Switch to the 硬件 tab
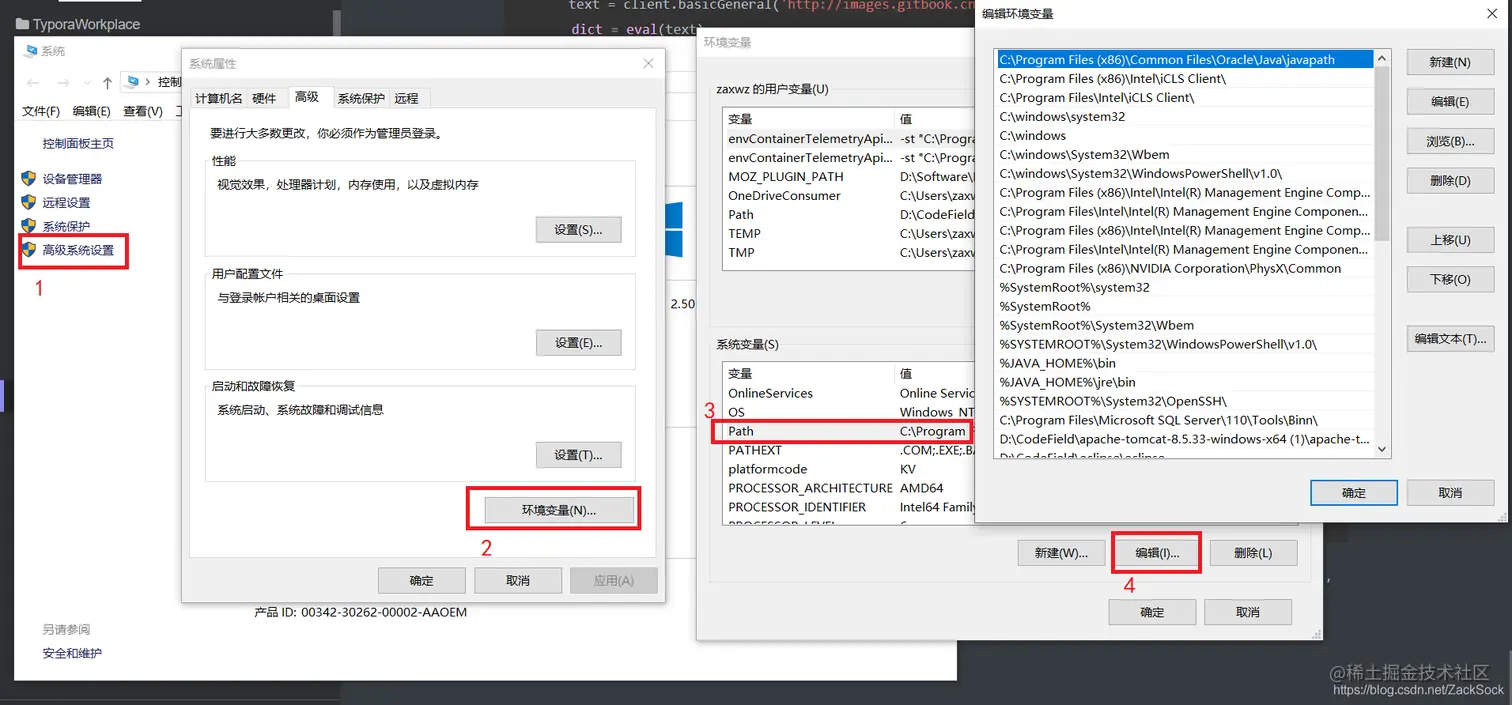This screenshot has height=705, width=1512. tap(264, 98)
